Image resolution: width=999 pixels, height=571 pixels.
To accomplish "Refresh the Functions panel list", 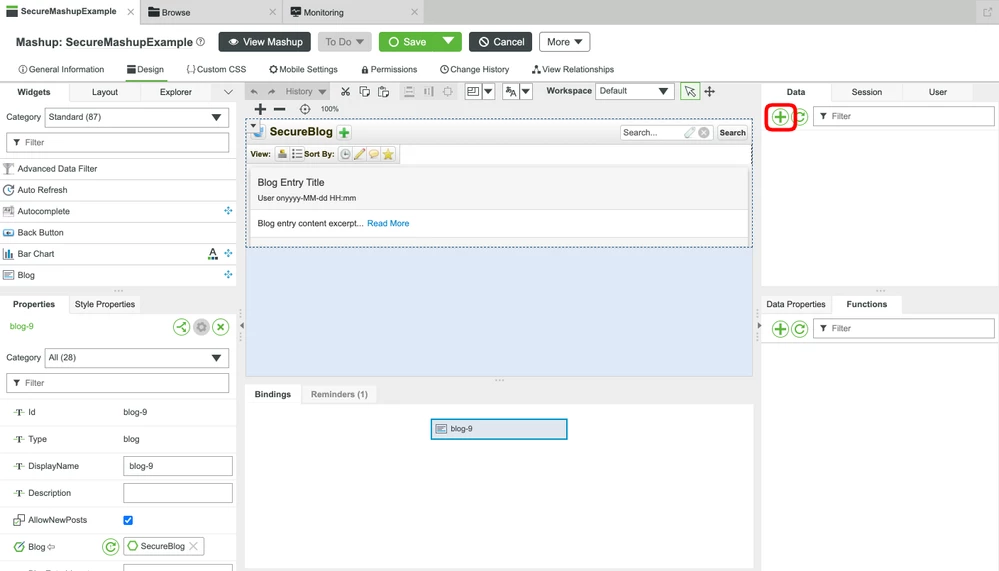I will (800, 329).
